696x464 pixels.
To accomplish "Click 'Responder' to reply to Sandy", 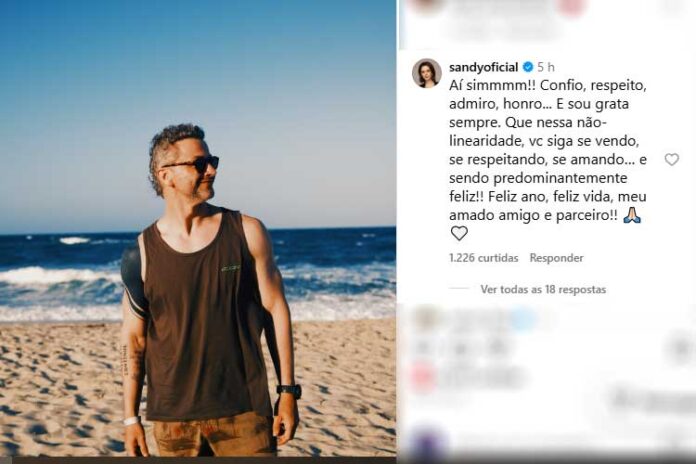I will point(556,258).
